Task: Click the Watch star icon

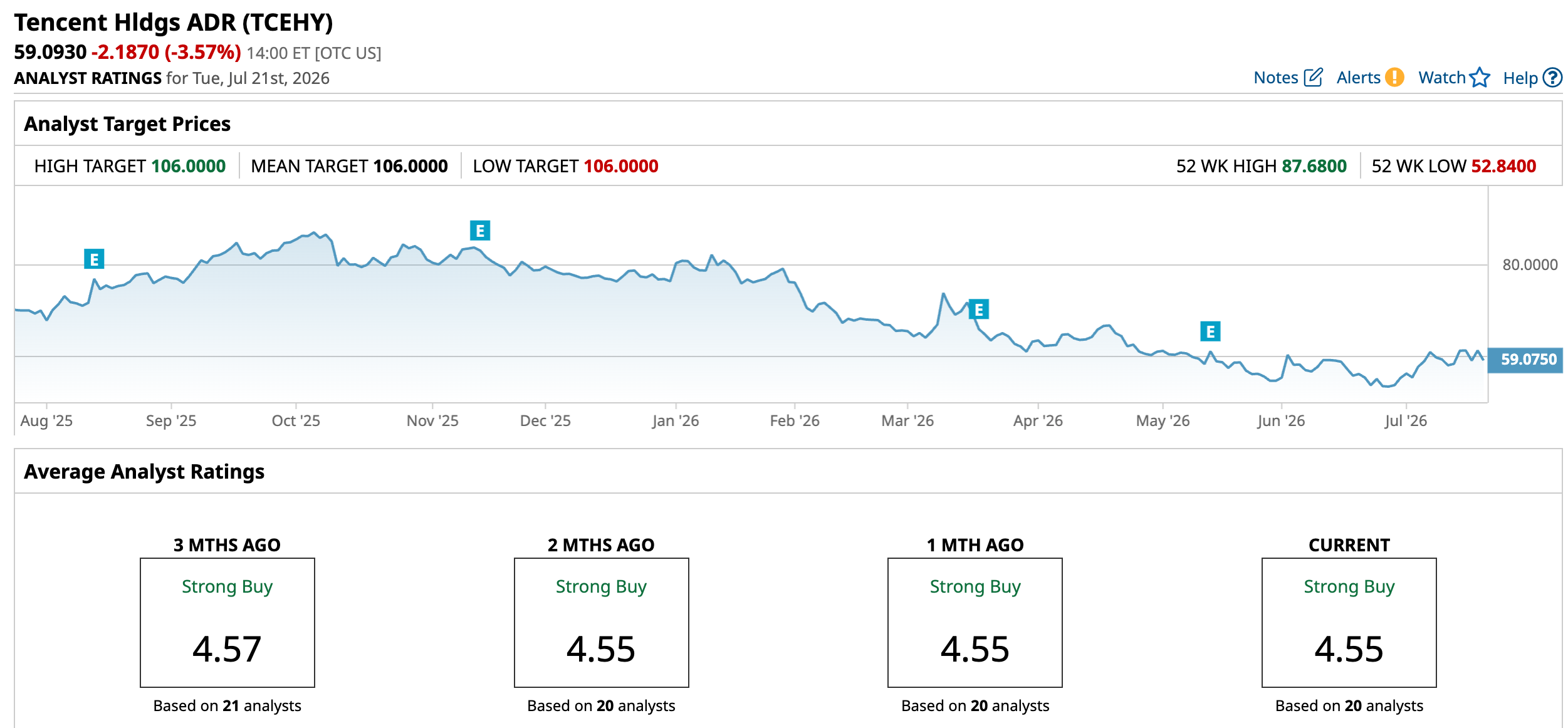Action: click(1480, 78)
